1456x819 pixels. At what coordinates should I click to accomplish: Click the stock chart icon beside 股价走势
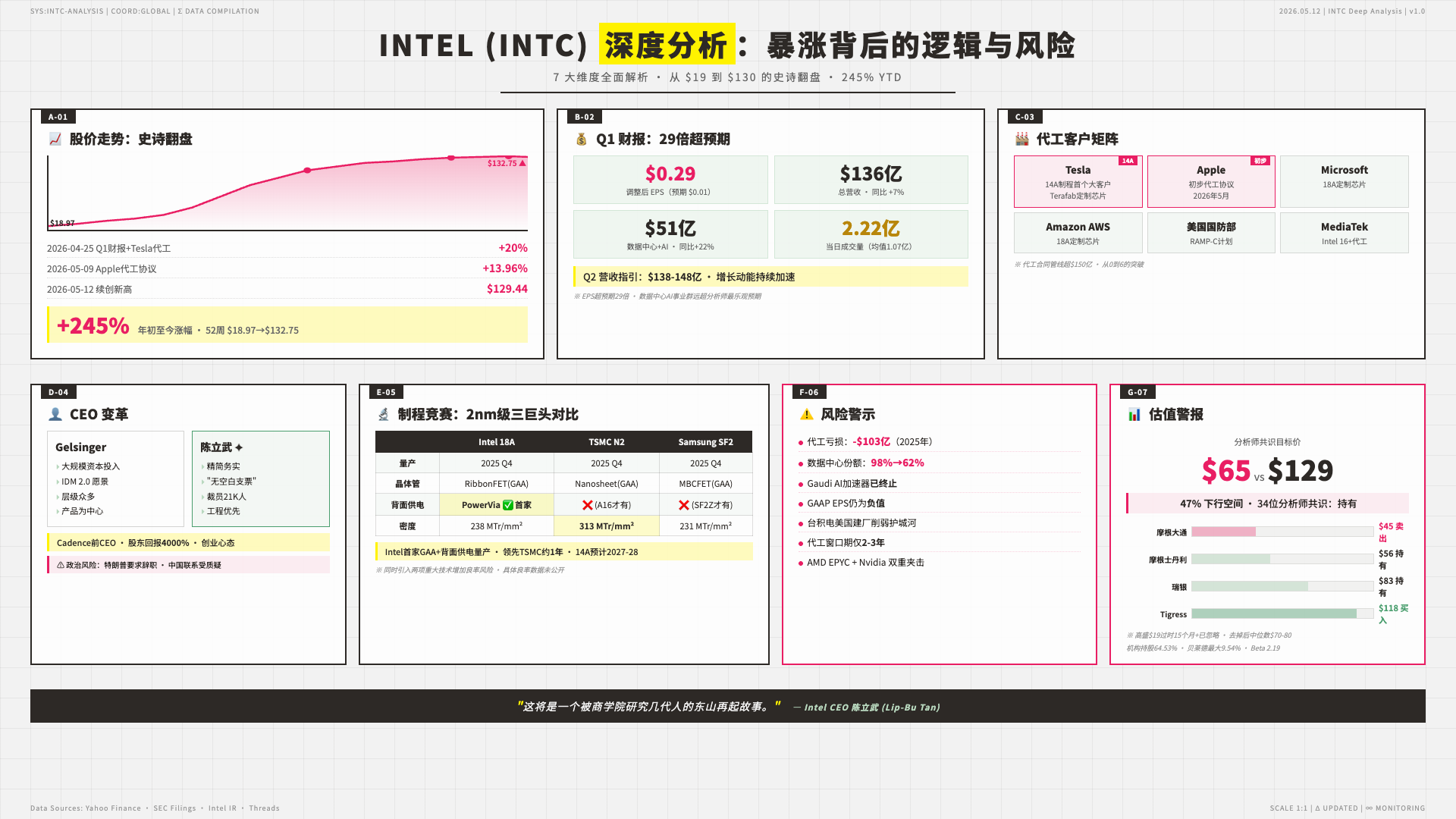[x=55, y=139]
